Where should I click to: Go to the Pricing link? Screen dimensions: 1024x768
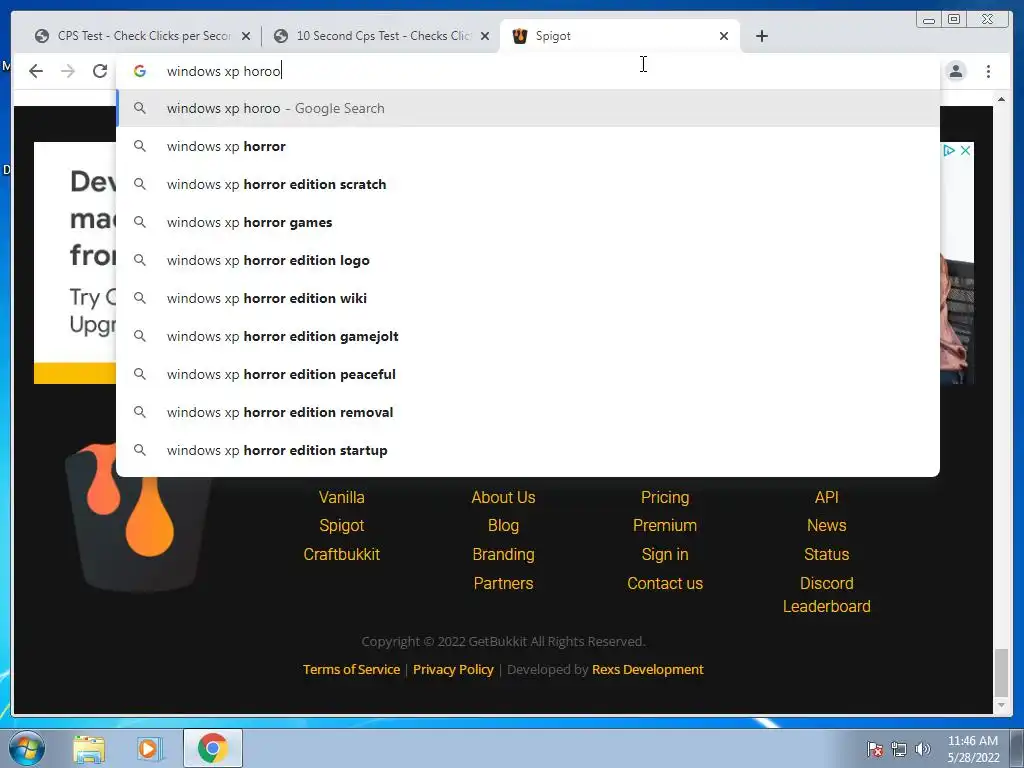(x=665, y=497)
